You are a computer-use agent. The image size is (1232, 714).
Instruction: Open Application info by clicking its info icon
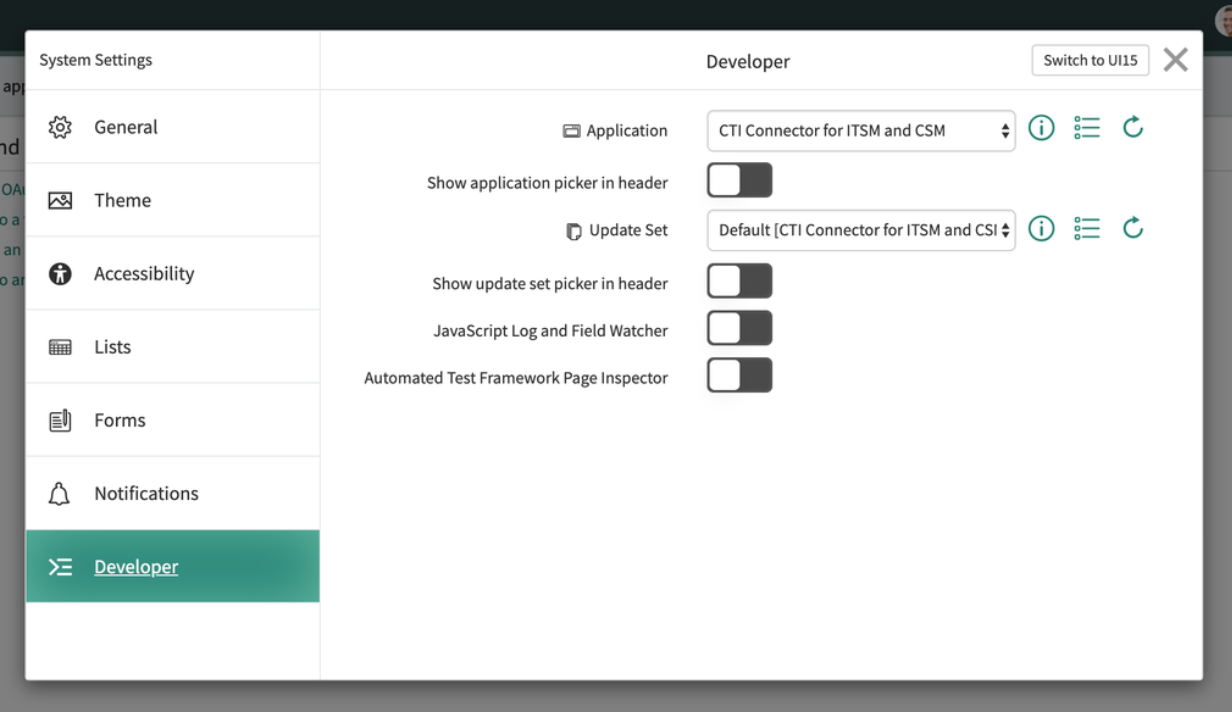[x=1041, y=127]
